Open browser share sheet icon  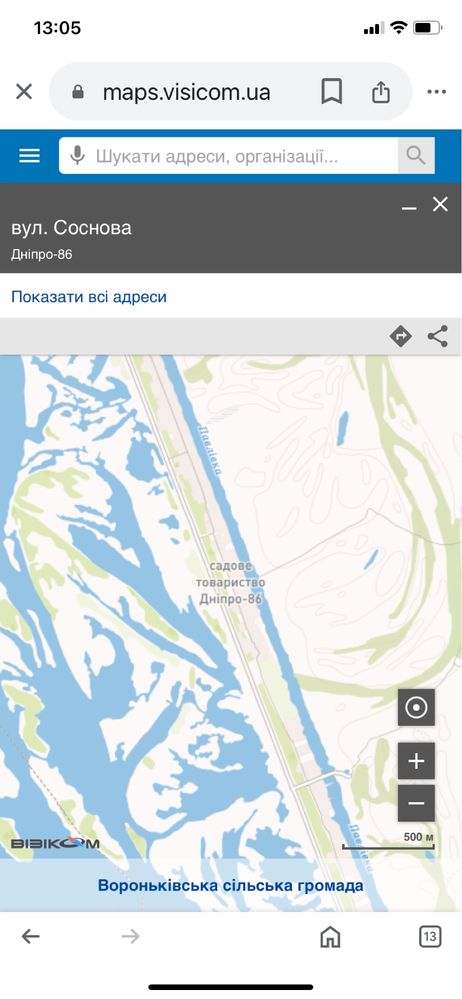pos(380,92)
